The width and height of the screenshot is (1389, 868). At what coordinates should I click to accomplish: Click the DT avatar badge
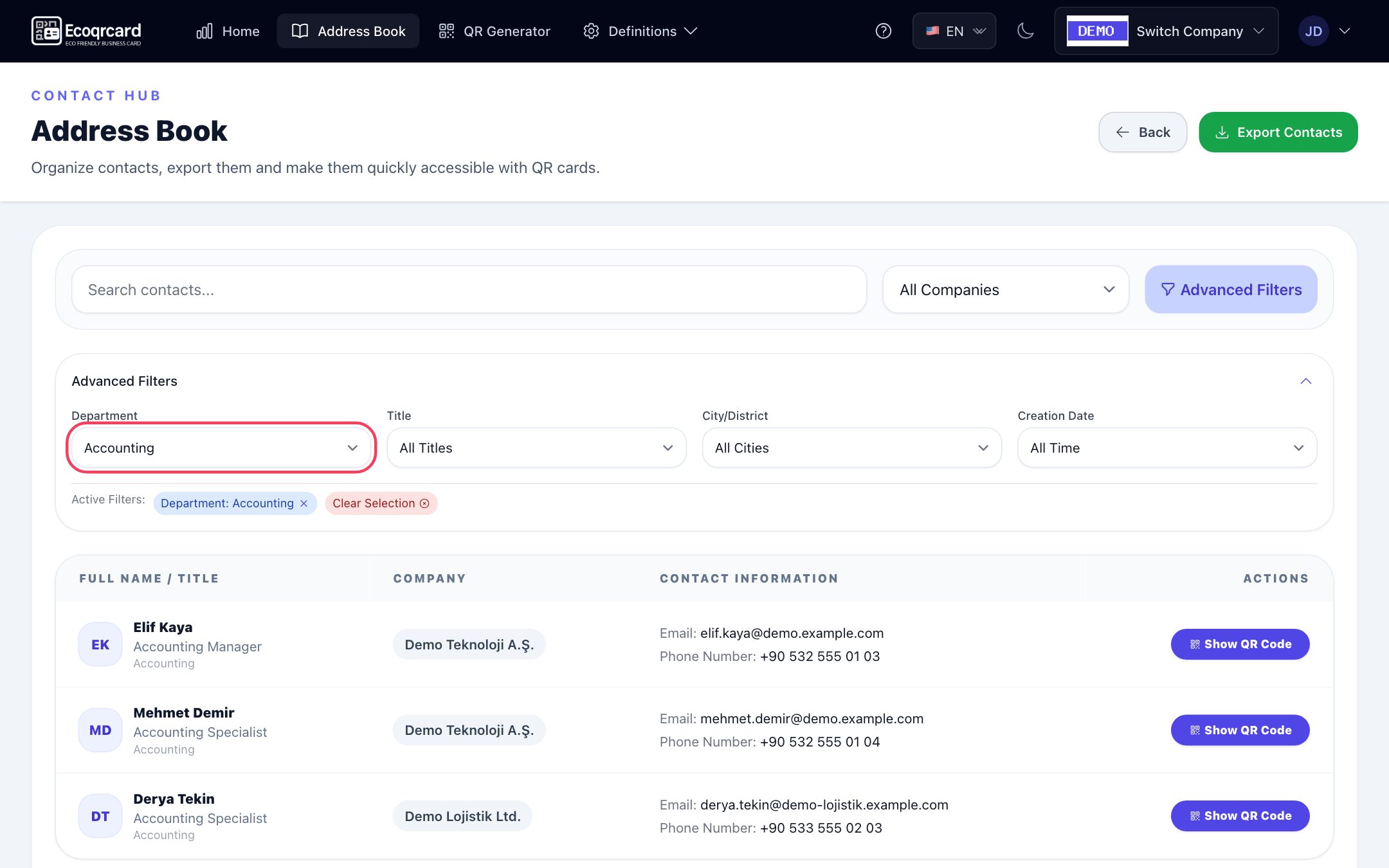[100, 816]
